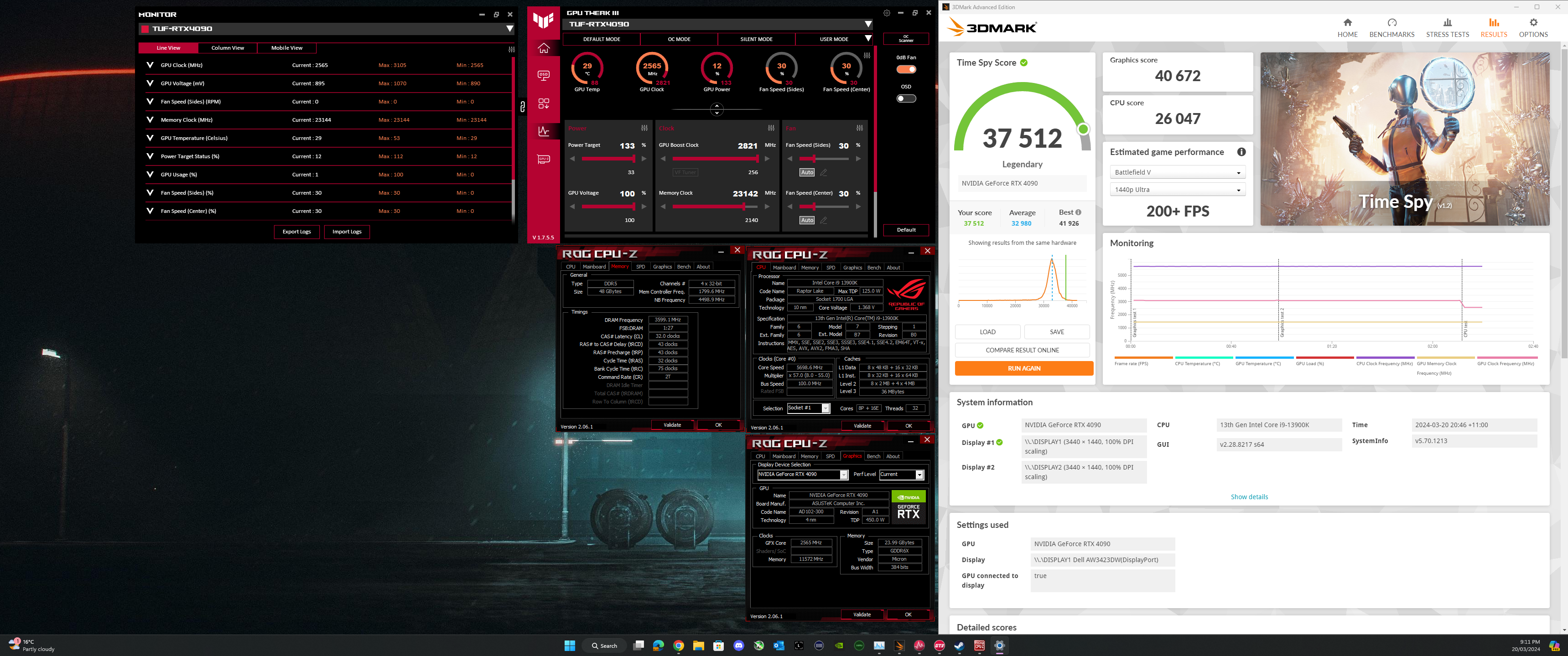Toggle the OSD switch in GPU Tweak
Image resolution: width=1568 pixels, height=656 pixels.
click(906, 98)
